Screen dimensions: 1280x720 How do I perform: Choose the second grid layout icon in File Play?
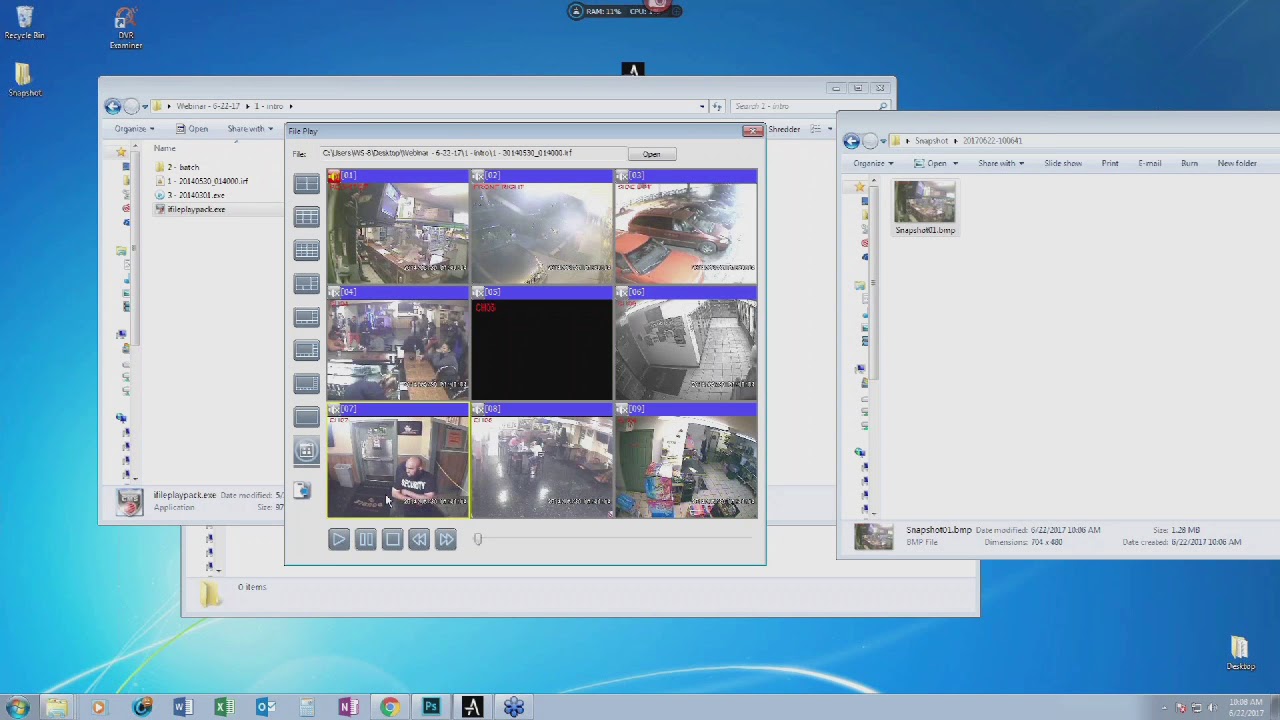click(x=306, y=217)
